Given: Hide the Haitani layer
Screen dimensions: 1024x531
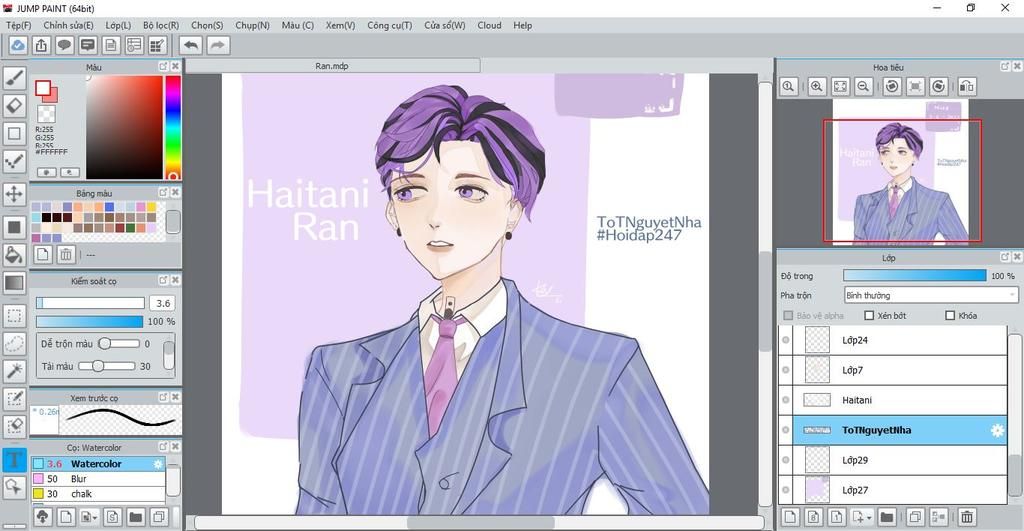Looking at the screenshot, I should click(x=786, y=400).
